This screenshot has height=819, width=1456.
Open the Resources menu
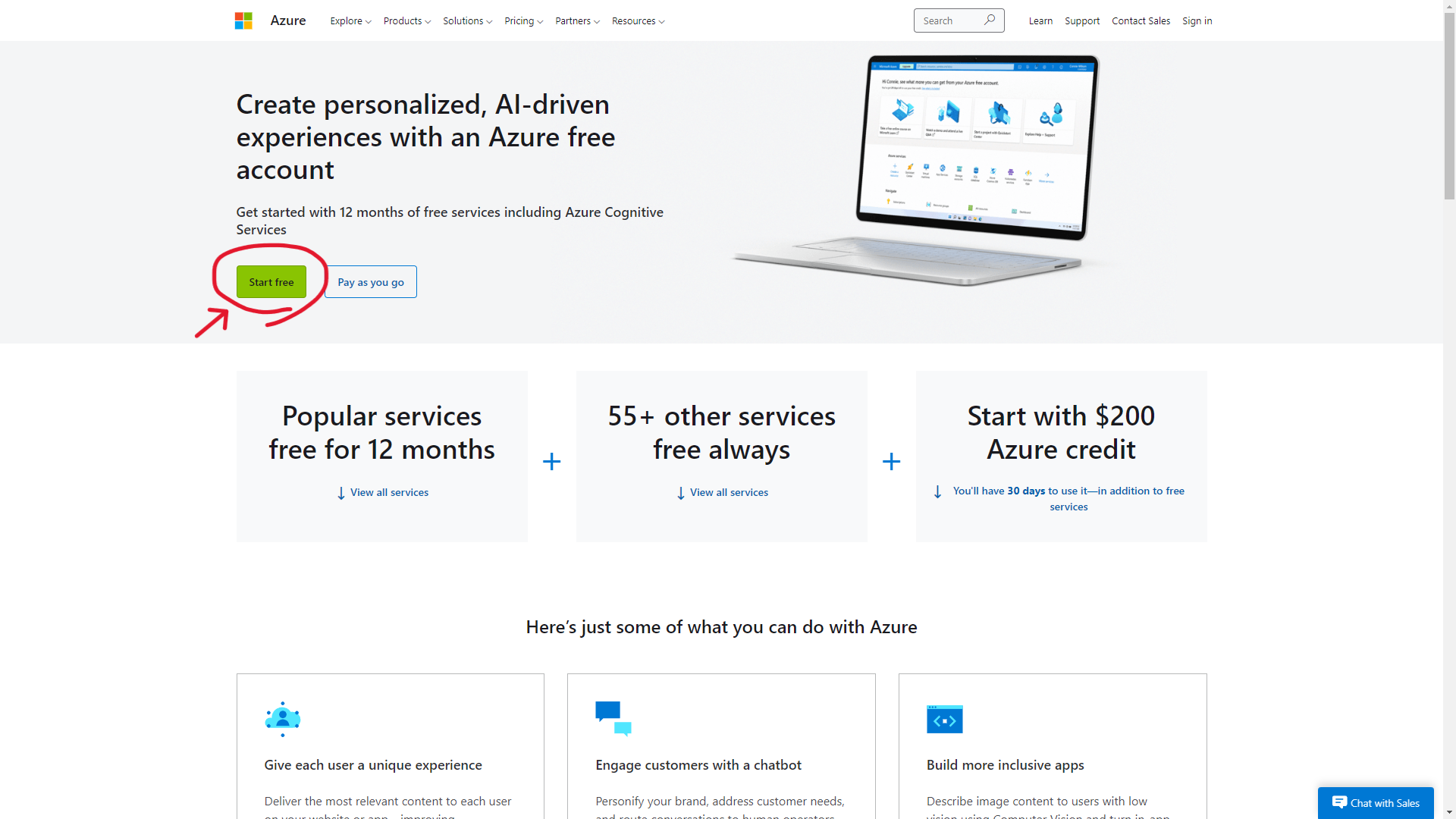(x=638, y=21)
